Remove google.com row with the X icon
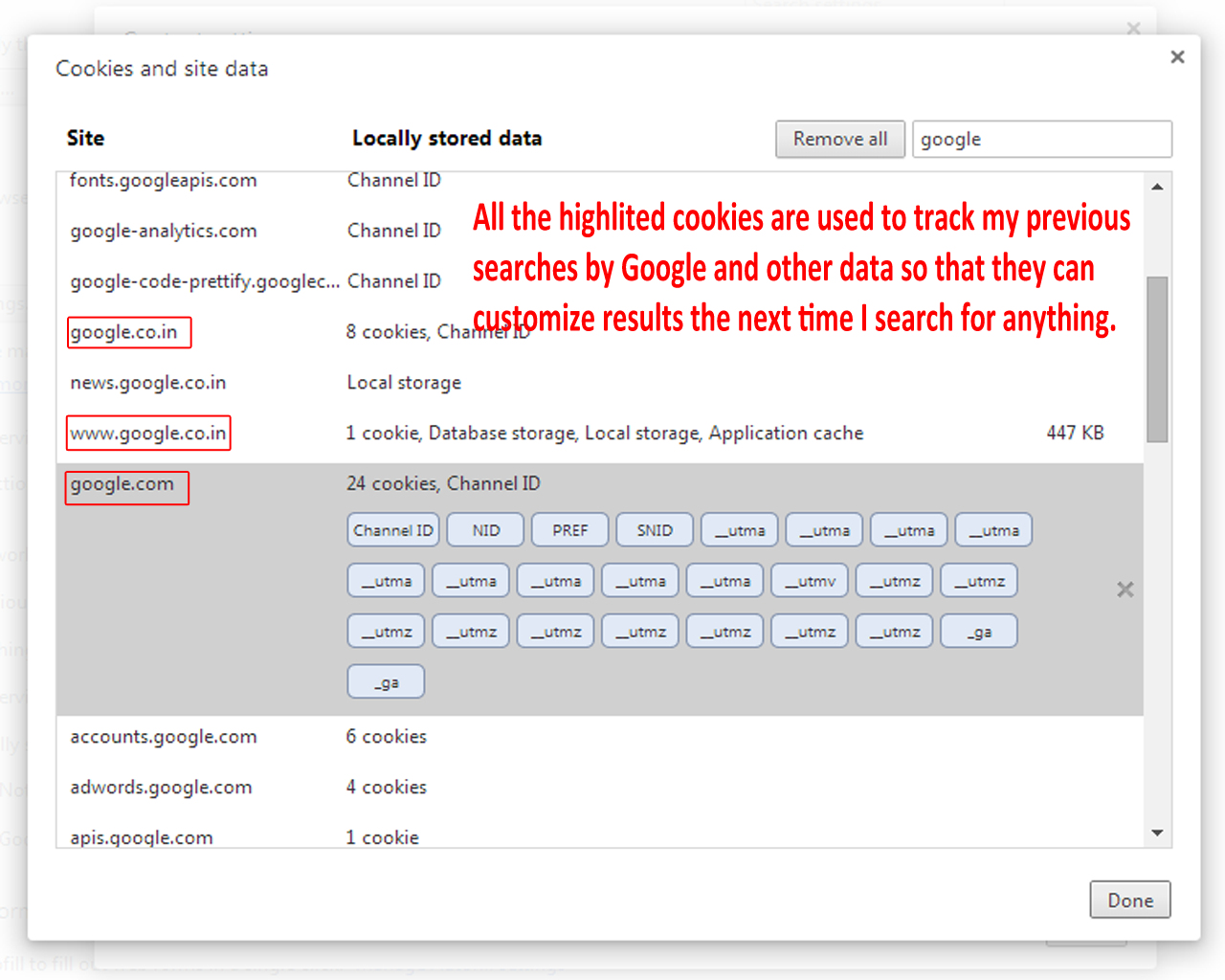This screenshot has height=980, width=1225. [x=1125, y=590]
